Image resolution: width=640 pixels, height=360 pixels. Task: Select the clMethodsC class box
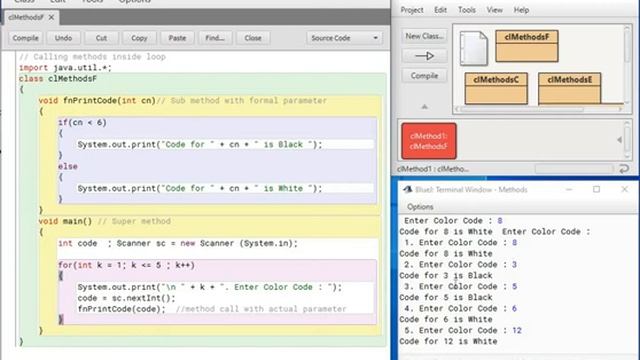(x=496, y=88)
